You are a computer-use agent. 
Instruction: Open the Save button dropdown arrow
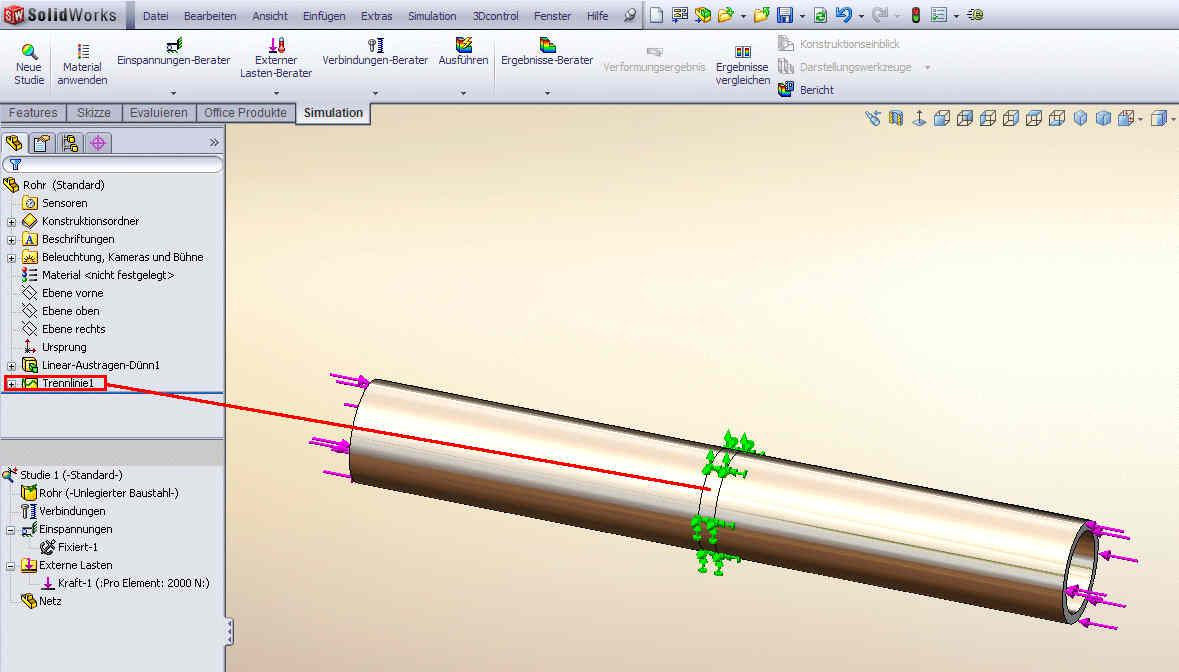(x=802, y=16)
